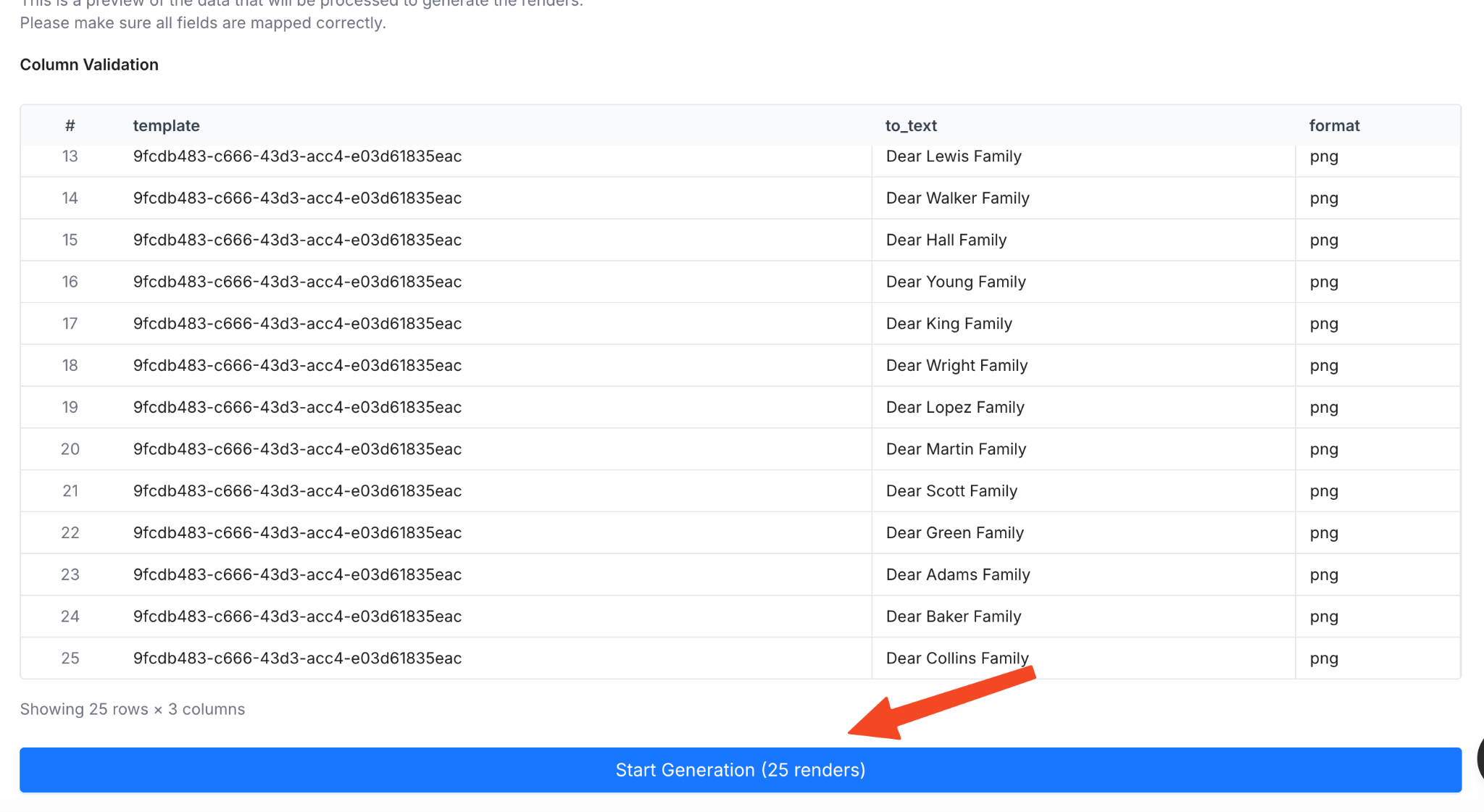Click template ID in row 22
This screenshot has width=1484, height=812.
click(297, 532)
